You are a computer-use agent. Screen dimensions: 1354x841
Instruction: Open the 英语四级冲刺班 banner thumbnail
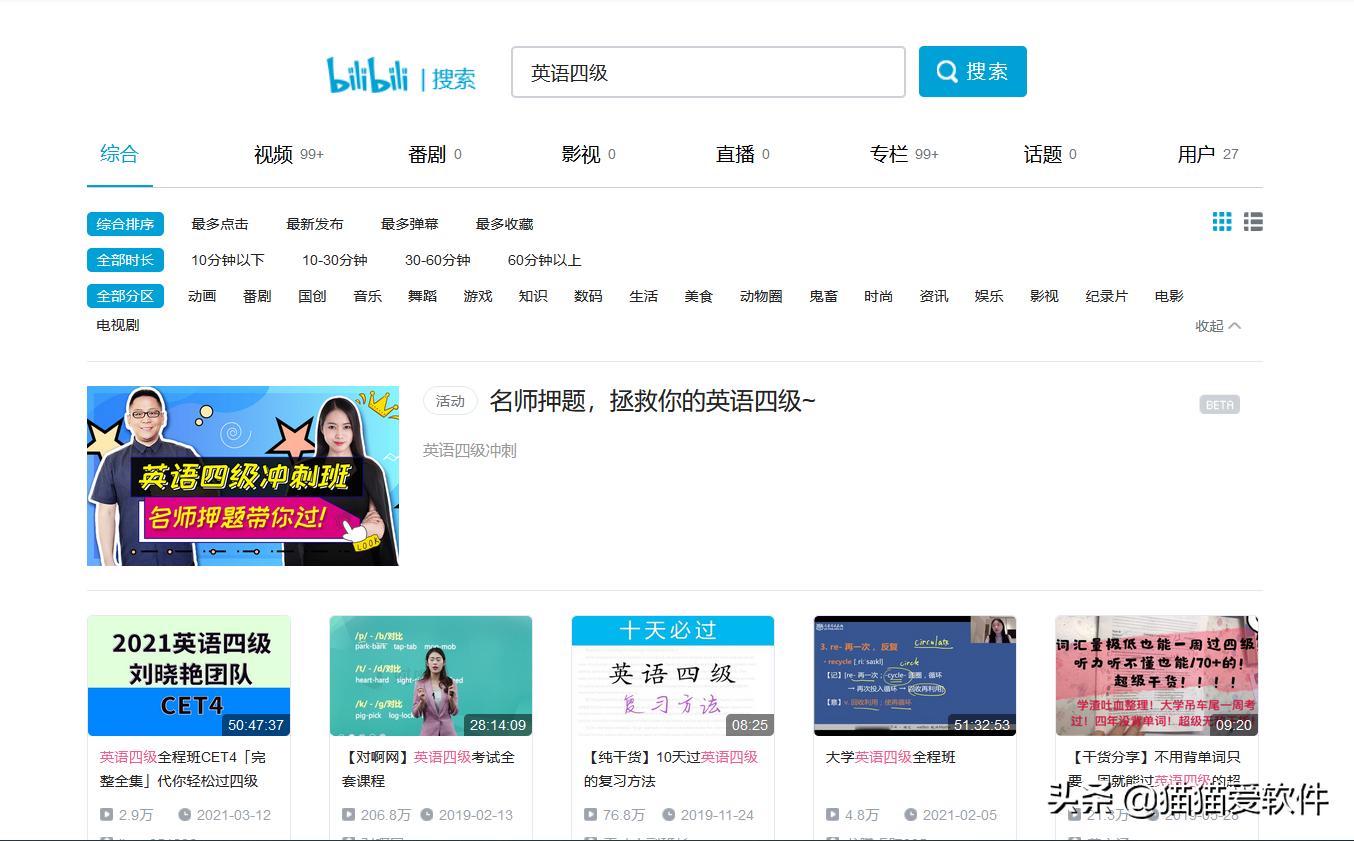[243, 476]
